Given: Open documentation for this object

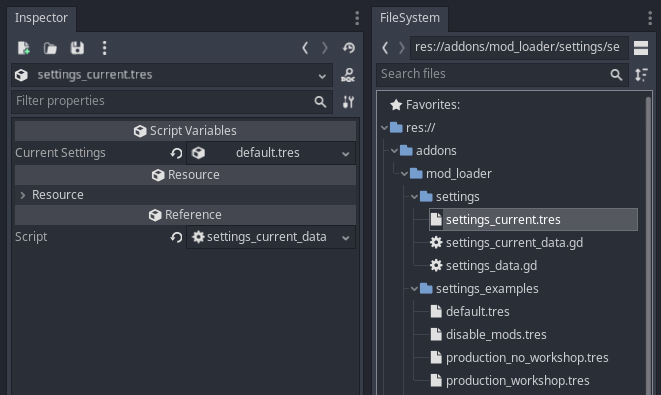Looking at the screenshot, I should click(x=348, y=75).
